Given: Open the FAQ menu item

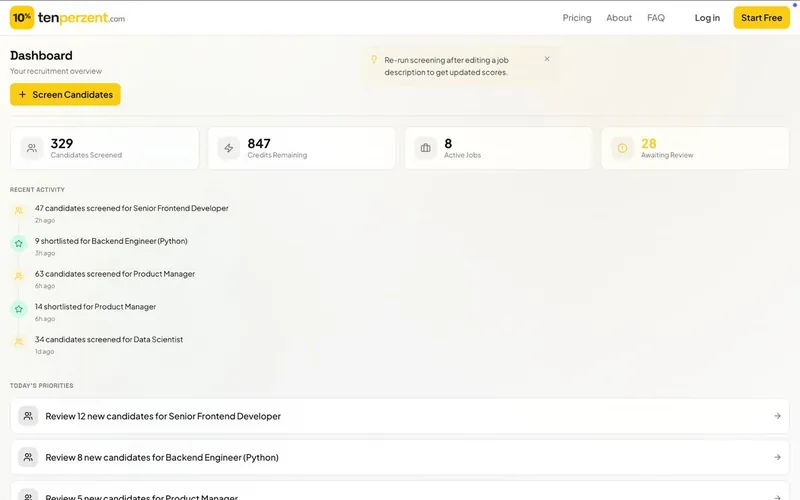Looking at the screenshot, I should point(656,18).
